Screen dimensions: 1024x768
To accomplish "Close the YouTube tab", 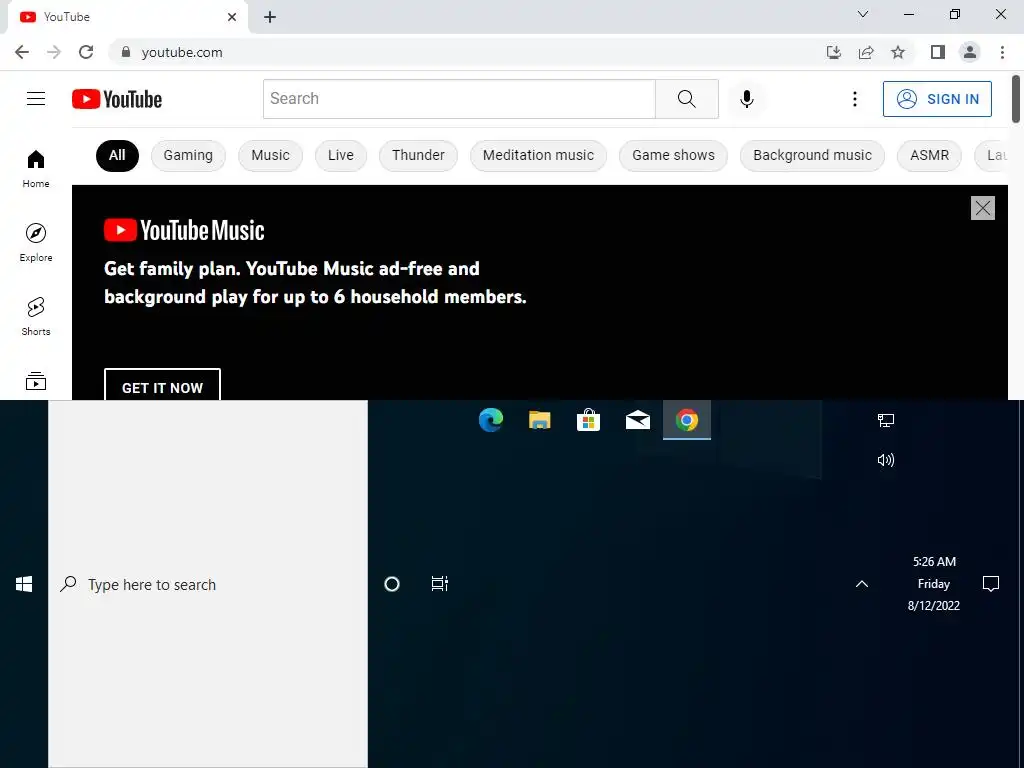I will click(x=232, y=17).
